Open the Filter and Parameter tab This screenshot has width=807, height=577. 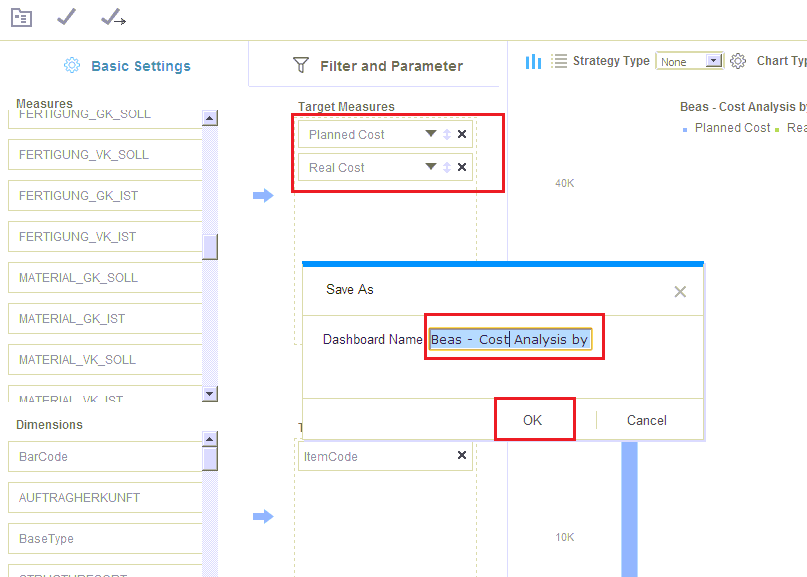(x=378, y=66)
